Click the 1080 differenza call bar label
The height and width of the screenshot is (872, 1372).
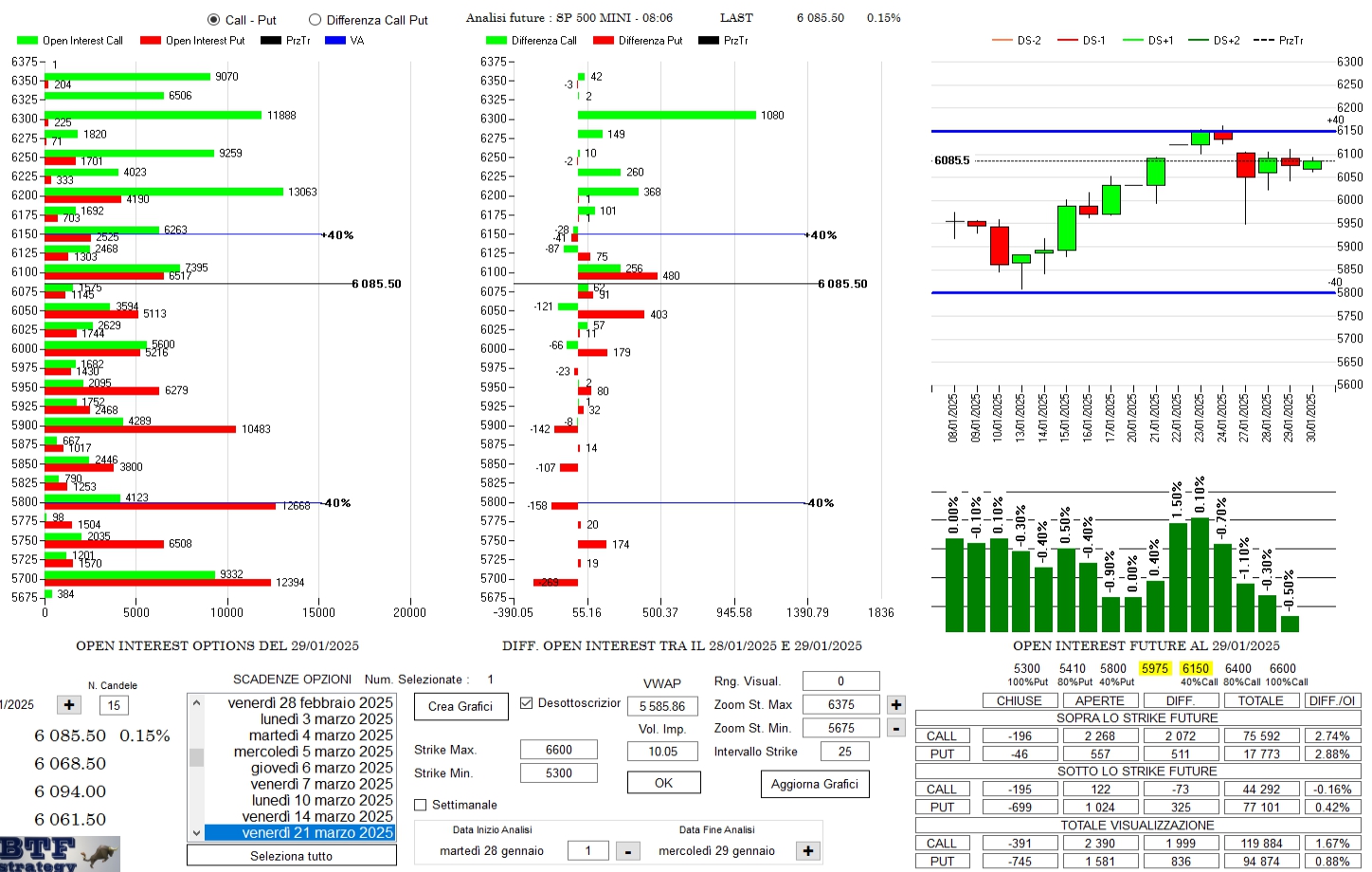(772, 115)
